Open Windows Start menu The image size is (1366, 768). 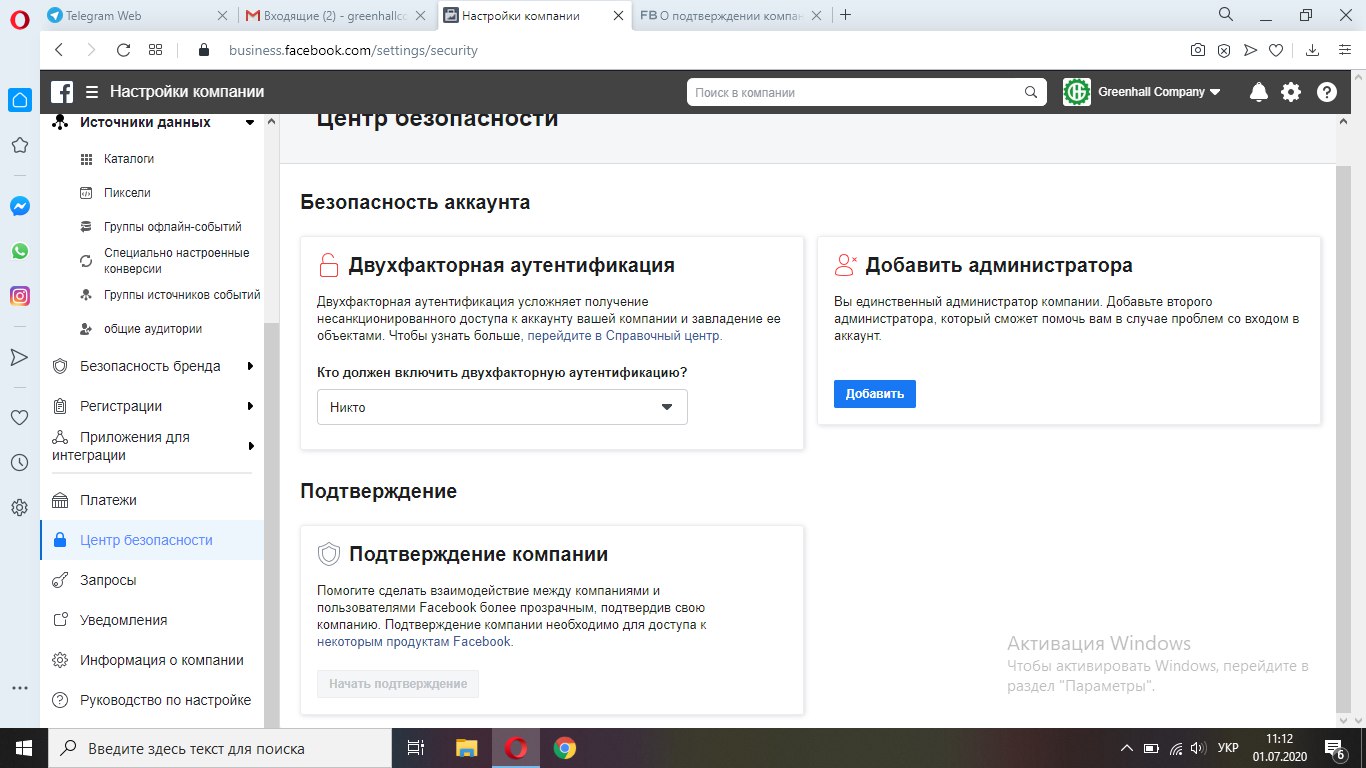pyautogui.click(x=24, y=748)
